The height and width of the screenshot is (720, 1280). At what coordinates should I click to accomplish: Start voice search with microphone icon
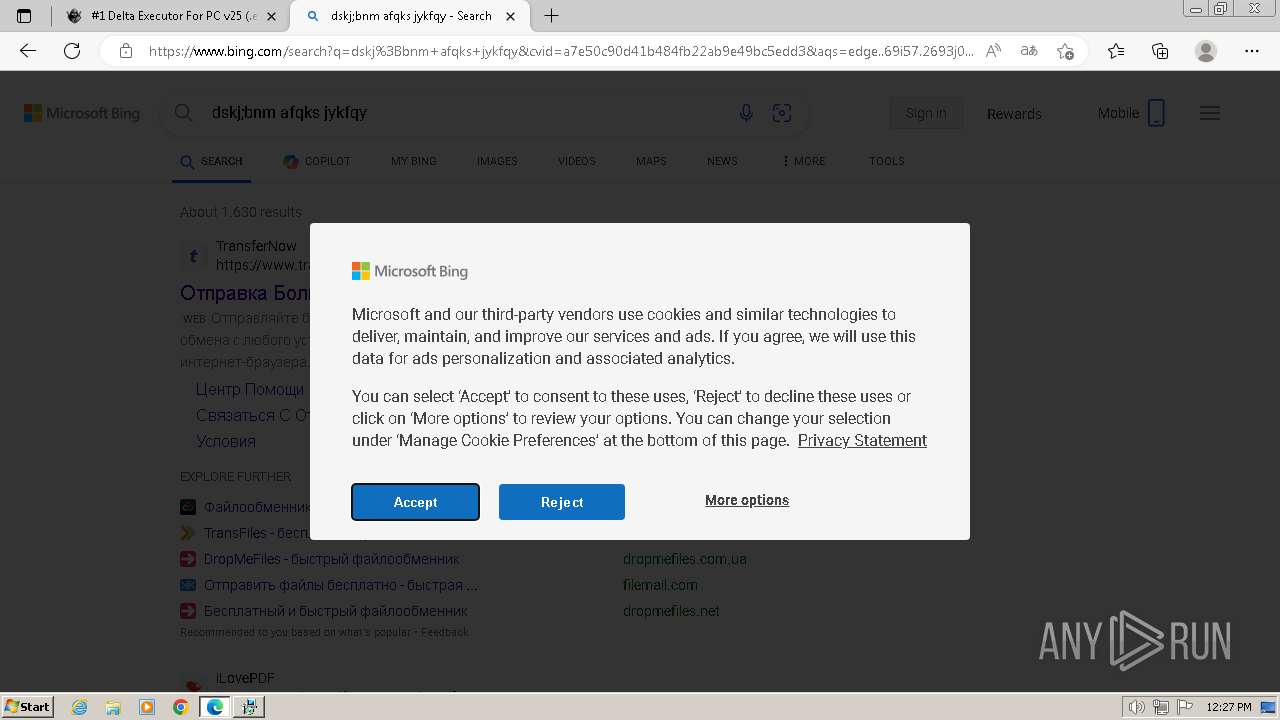pyautogui.click(x=746, y=113)
